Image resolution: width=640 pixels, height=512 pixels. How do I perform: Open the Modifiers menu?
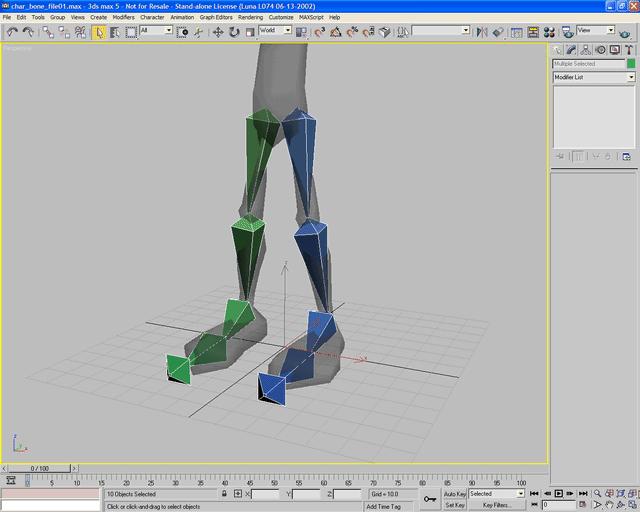click(123, 17)
